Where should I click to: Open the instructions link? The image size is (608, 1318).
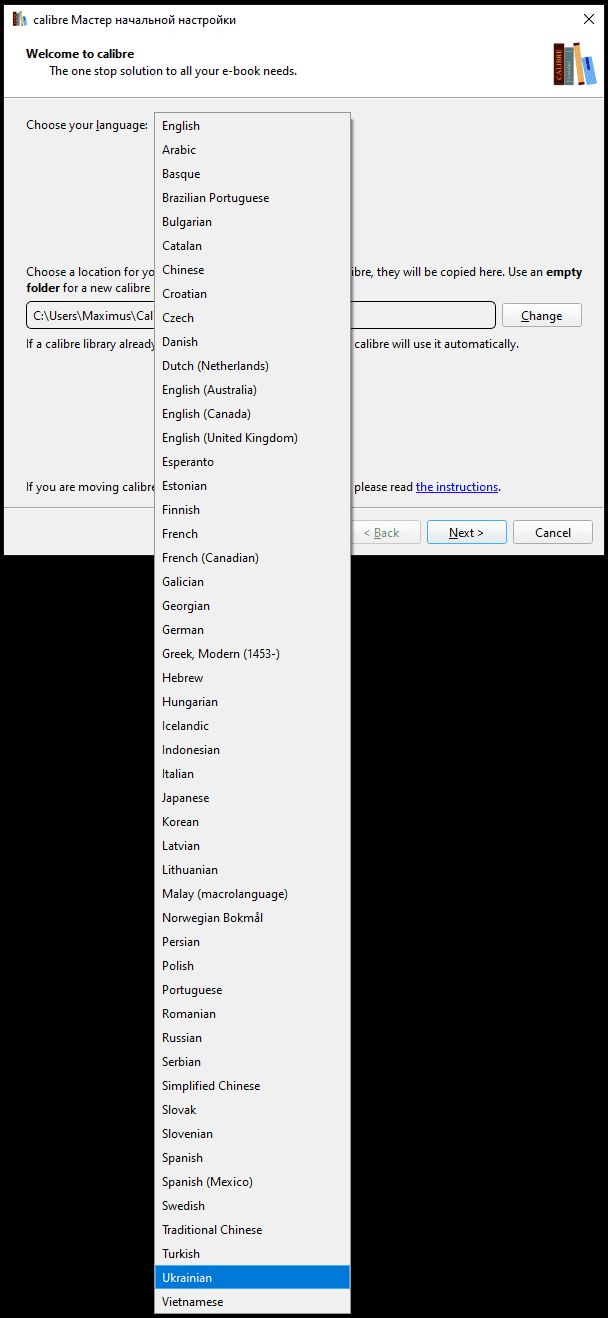click(457, 487)
